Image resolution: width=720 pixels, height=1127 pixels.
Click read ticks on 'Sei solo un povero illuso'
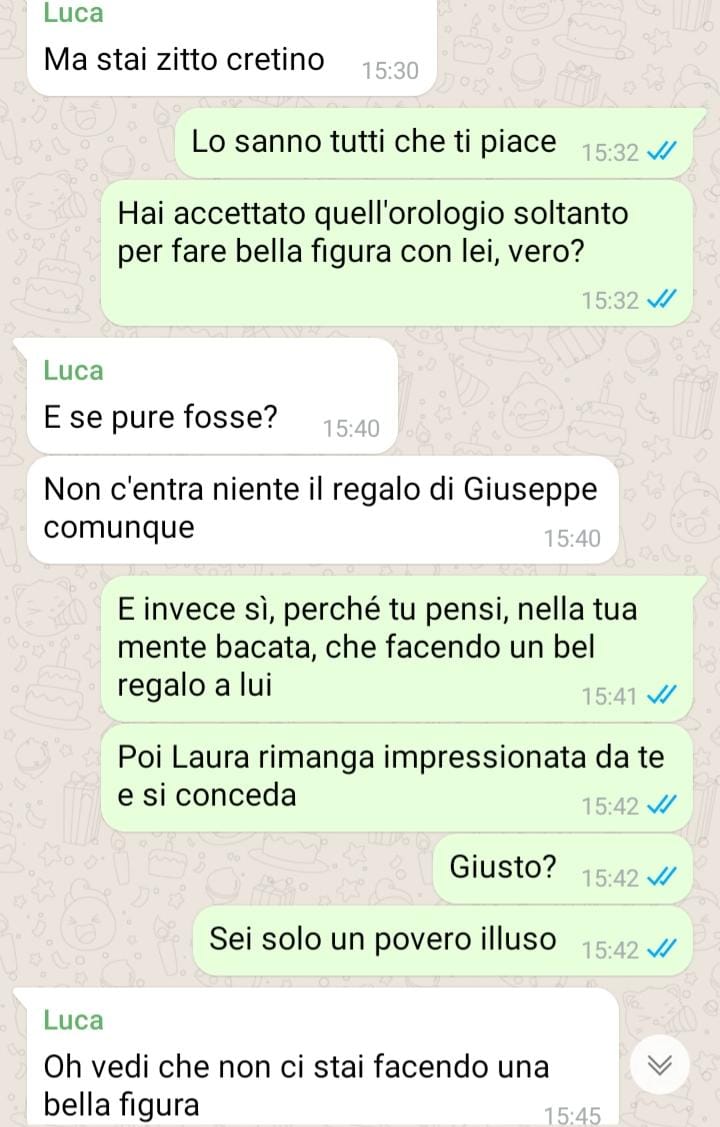coord(661,949)
